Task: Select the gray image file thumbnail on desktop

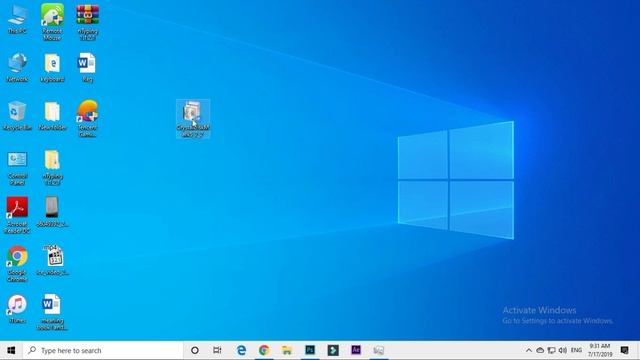Action: (52, 212)
